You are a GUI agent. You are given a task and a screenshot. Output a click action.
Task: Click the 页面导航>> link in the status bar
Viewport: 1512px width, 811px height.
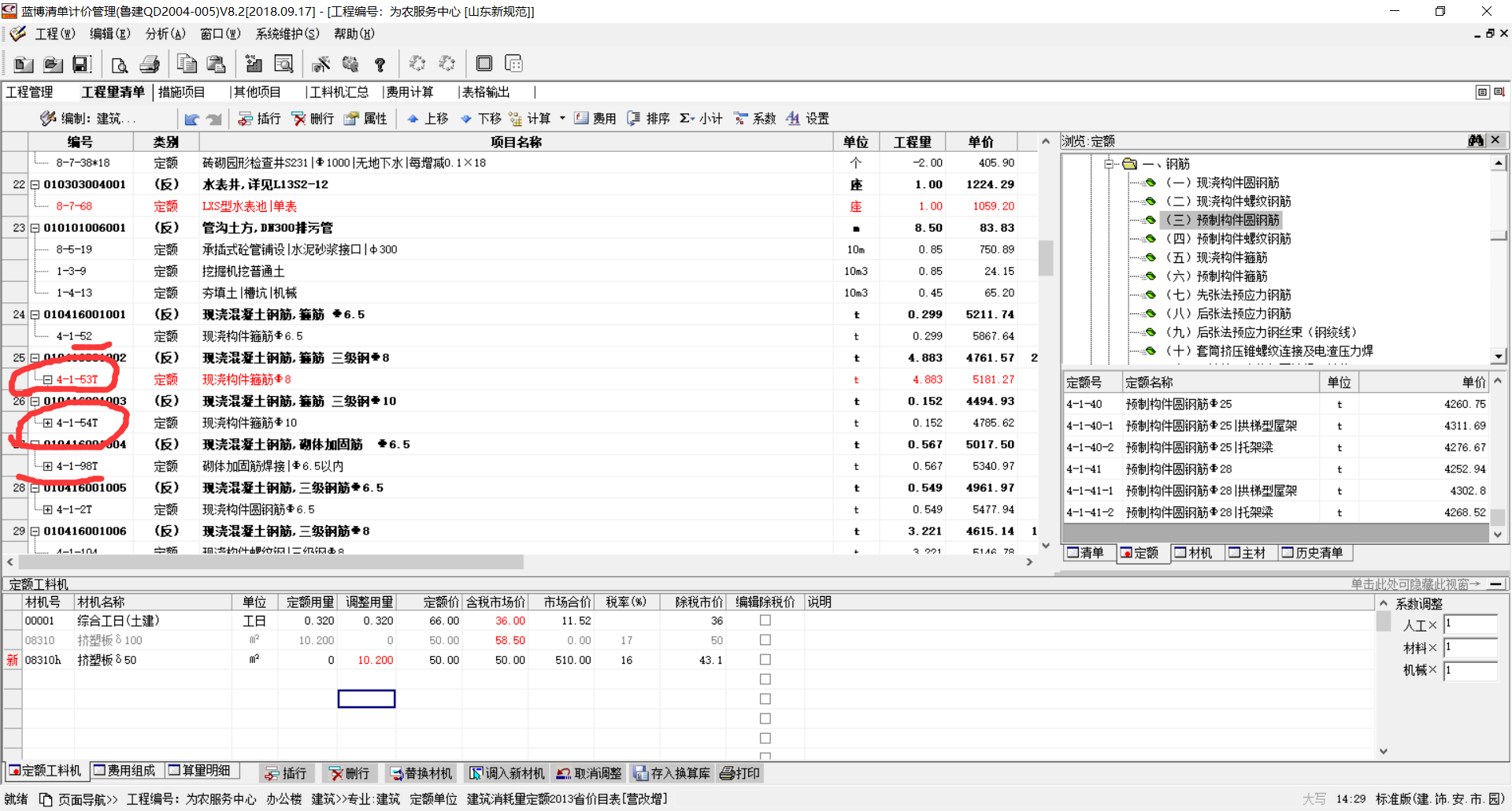[x=87, y=799]
